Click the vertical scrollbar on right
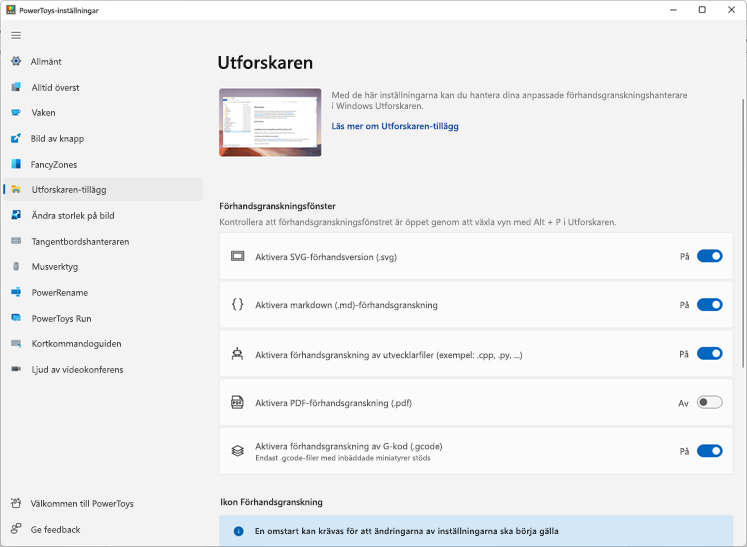This screenshot has height=547, width=747. (743, 233)
